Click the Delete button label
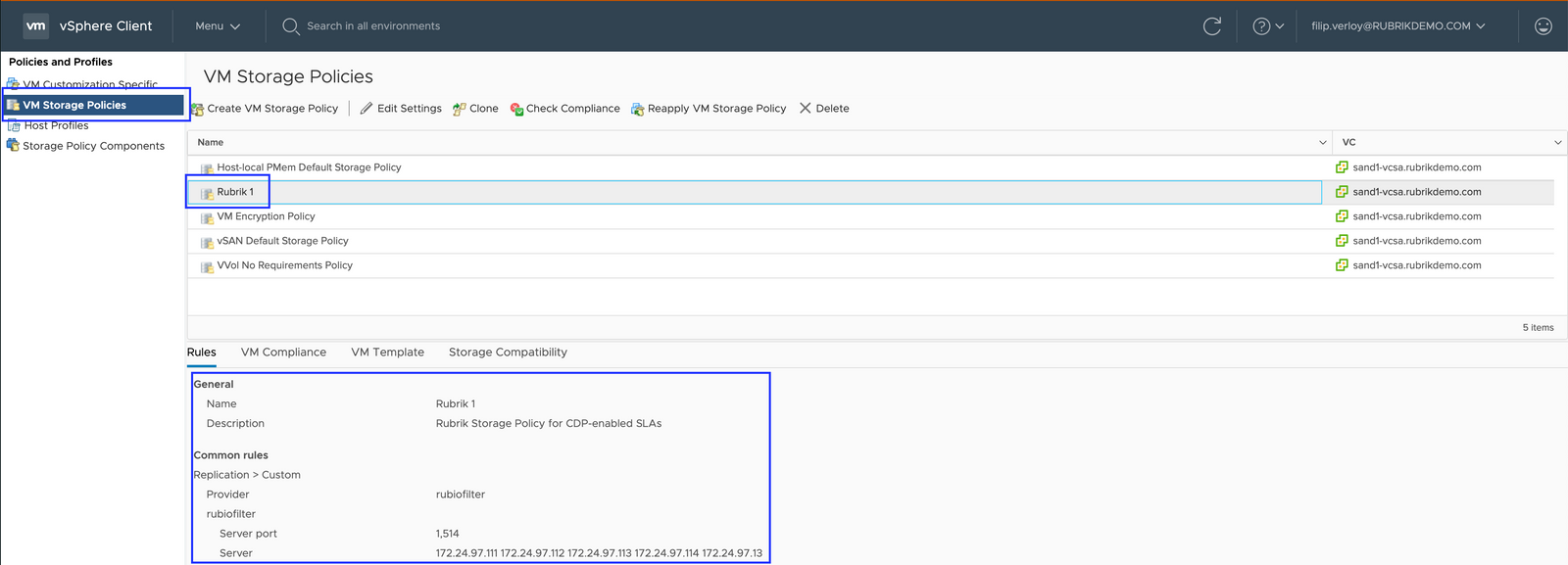Image resolution: width=1568 pixels, height=565 pixels. click(x=833, y=109)
